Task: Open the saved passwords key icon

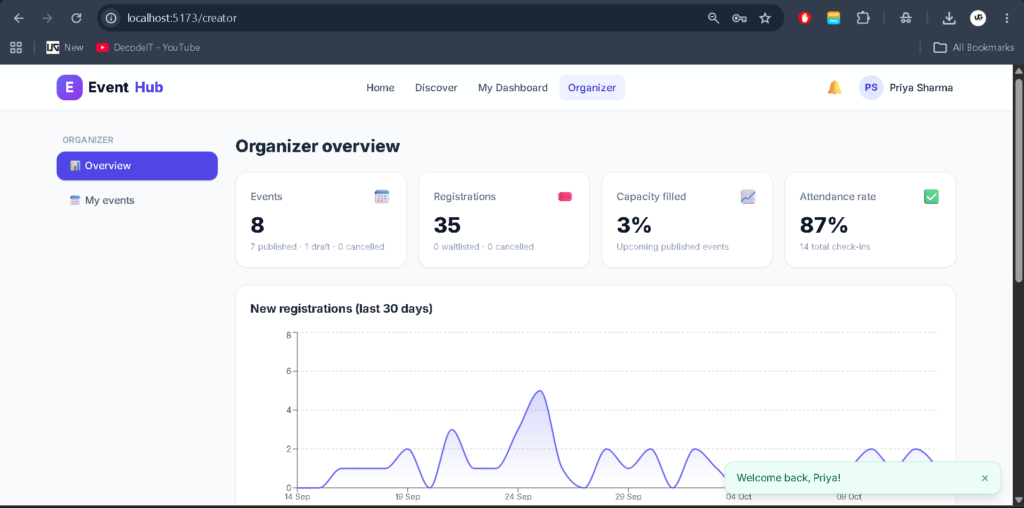Action: point(739,18)
